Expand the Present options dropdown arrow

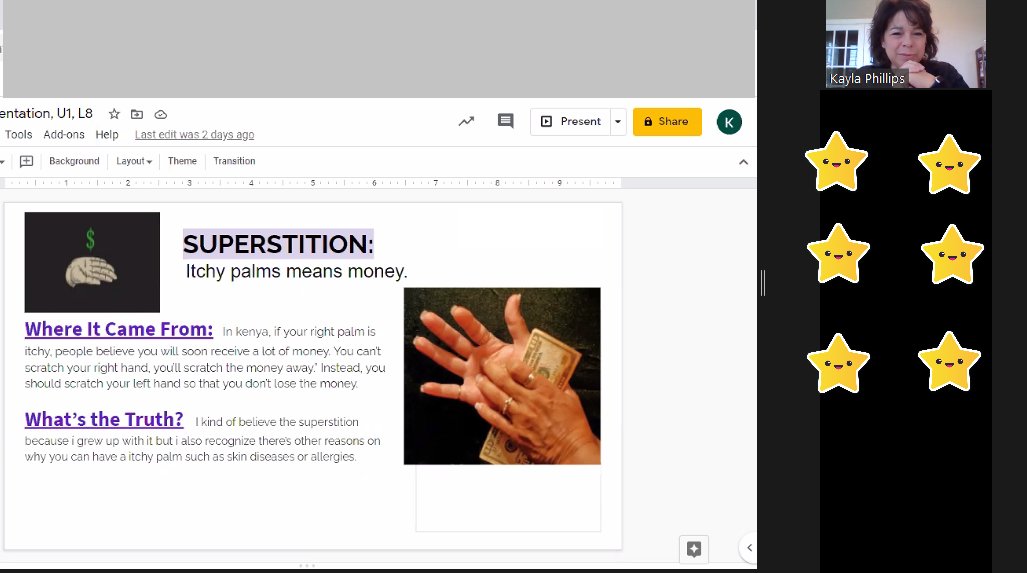(618, 122)
